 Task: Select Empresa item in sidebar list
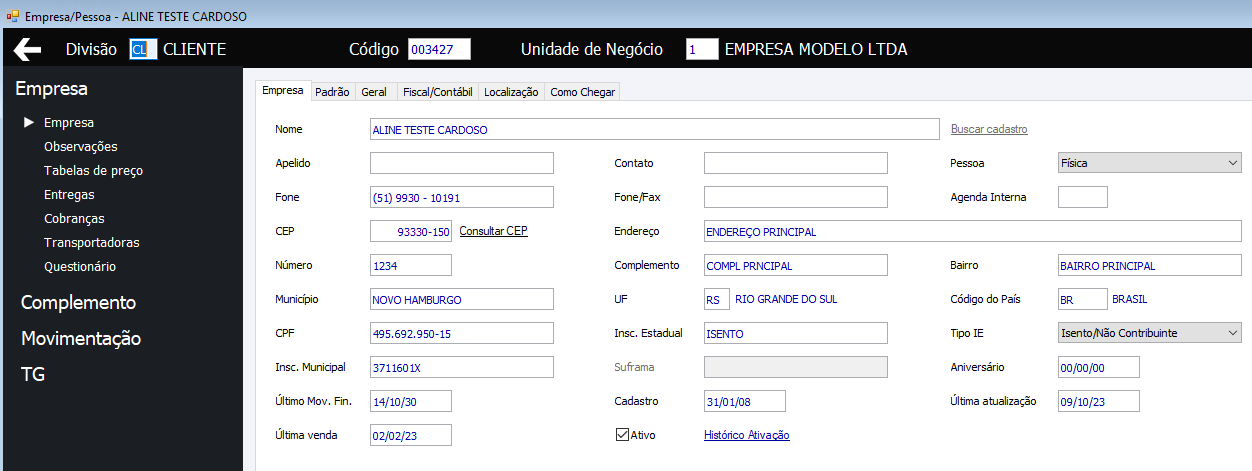coord(69,123)
